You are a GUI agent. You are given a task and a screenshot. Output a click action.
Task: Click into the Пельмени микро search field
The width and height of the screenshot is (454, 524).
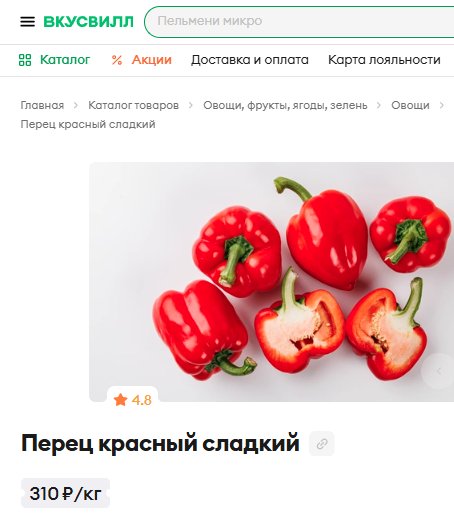299,21
